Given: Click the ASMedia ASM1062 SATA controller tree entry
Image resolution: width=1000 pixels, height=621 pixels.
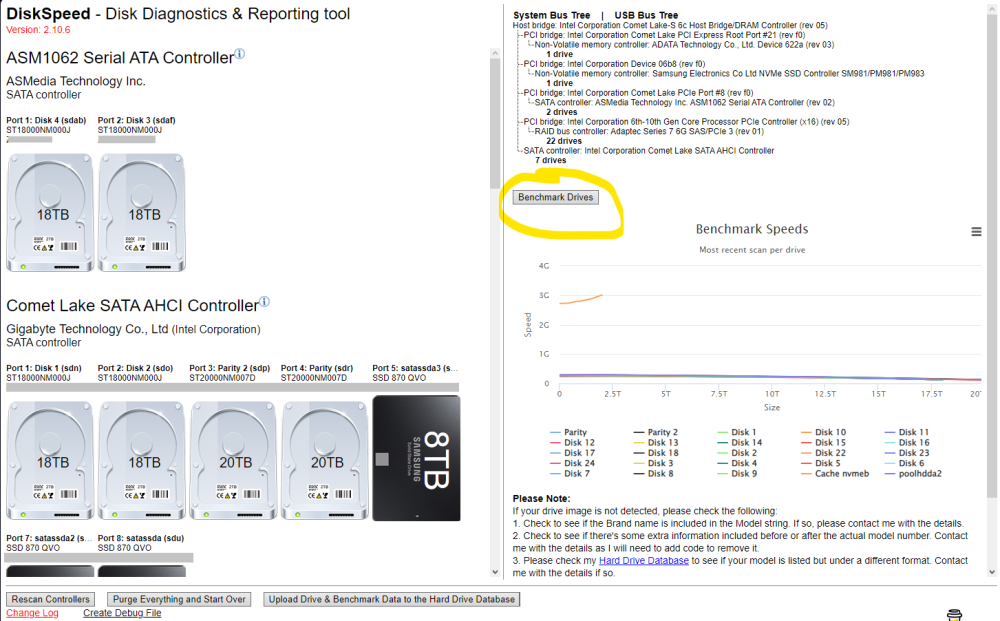Looking at the screenshot, I should 684,103.
